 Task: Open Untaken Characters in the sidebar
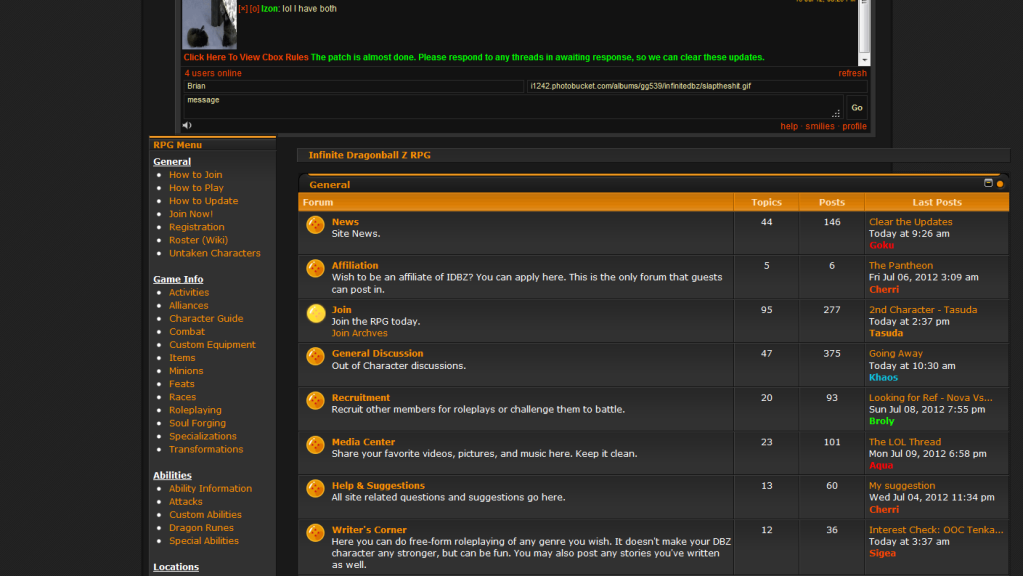pos(215,253)
